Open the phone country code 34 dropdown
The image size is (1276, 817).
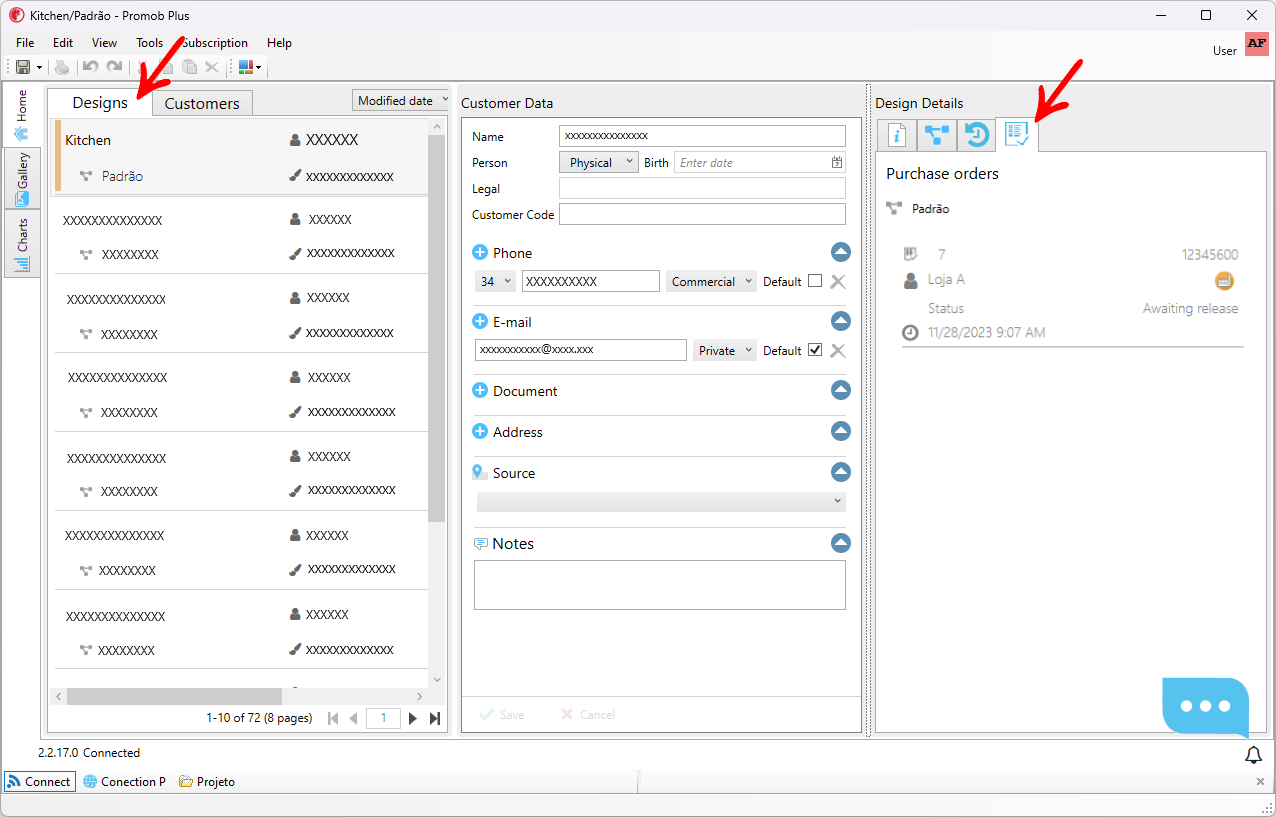(495, 281)
